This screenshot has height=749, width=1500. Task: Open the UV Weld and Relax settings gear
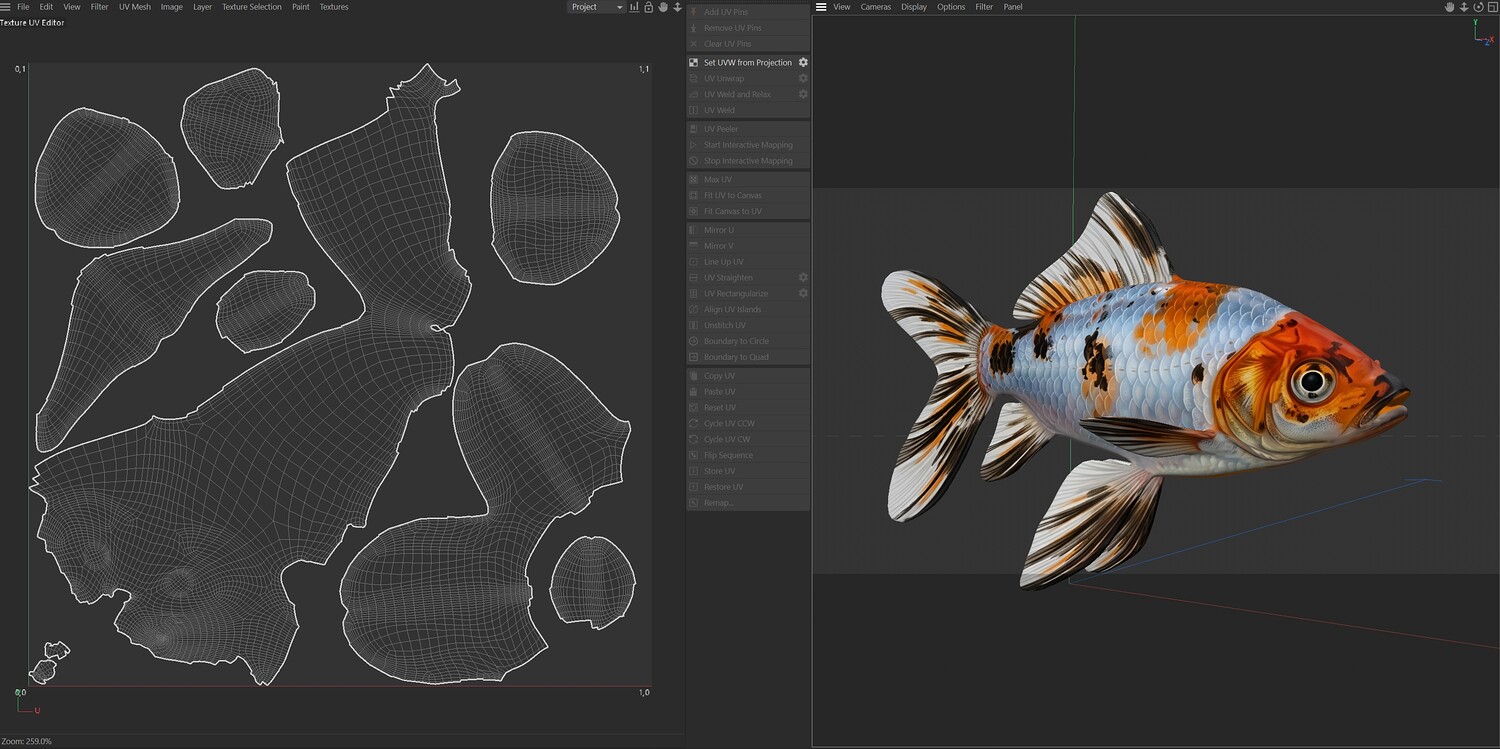(803, 94)
